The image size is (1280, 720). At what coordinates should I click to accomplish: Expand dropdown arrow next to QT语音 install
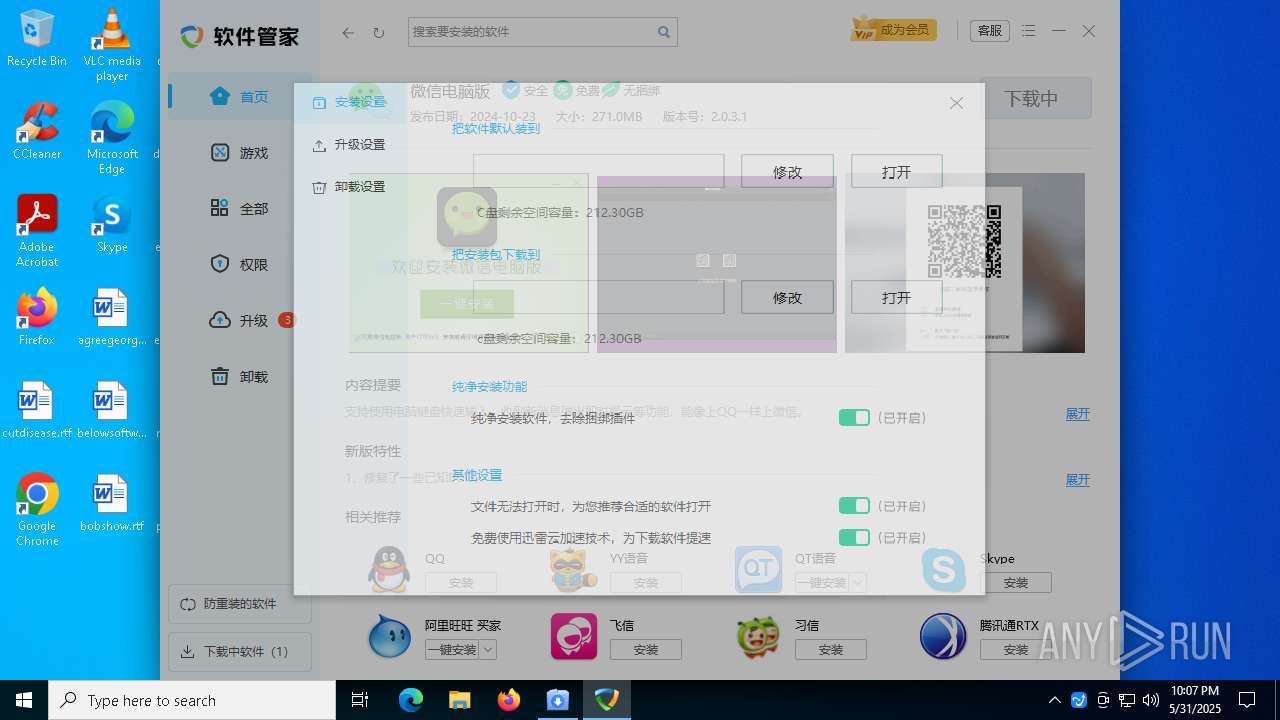(x=858, y=582)
